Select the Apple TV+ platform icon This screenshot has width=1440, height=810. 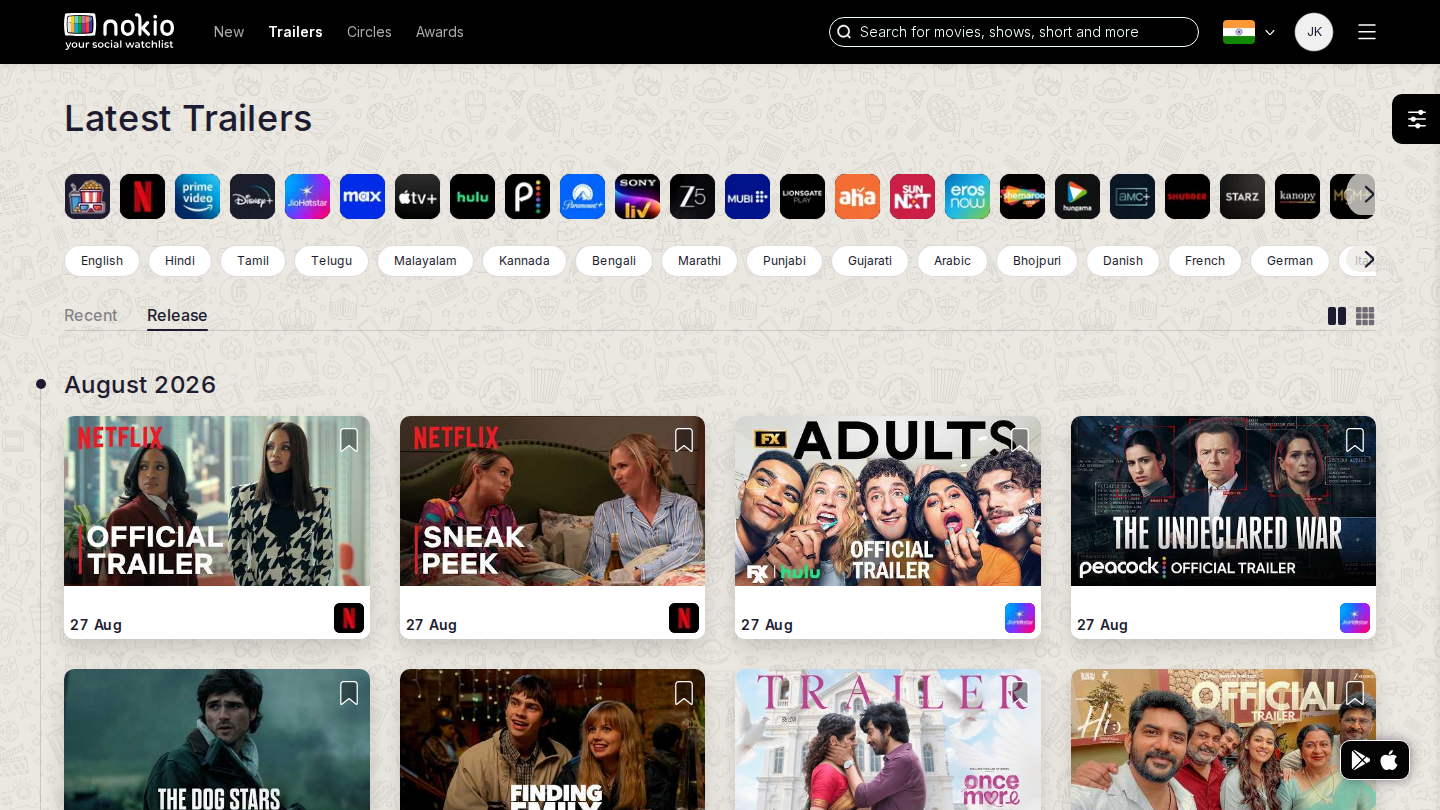tap(417, 196)
